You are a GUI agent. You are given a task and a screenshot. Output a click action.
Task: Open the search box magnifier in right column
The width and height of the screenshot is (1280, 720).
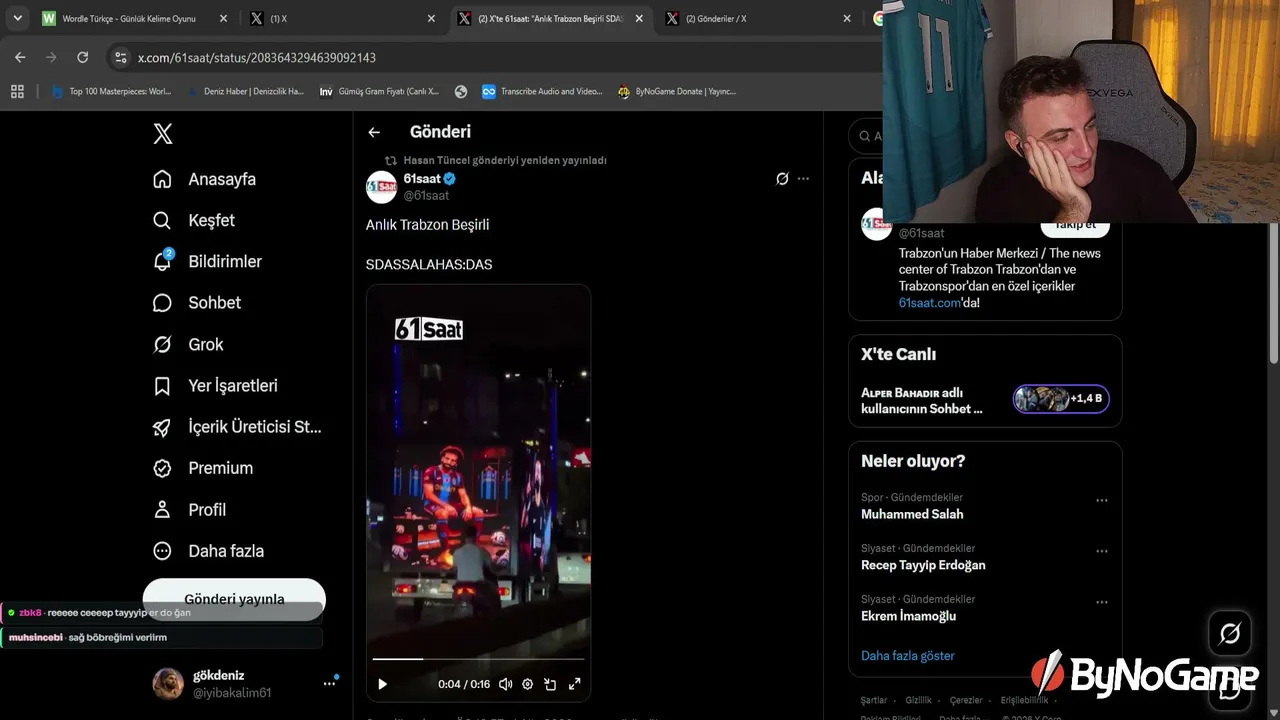click(864, 136)
